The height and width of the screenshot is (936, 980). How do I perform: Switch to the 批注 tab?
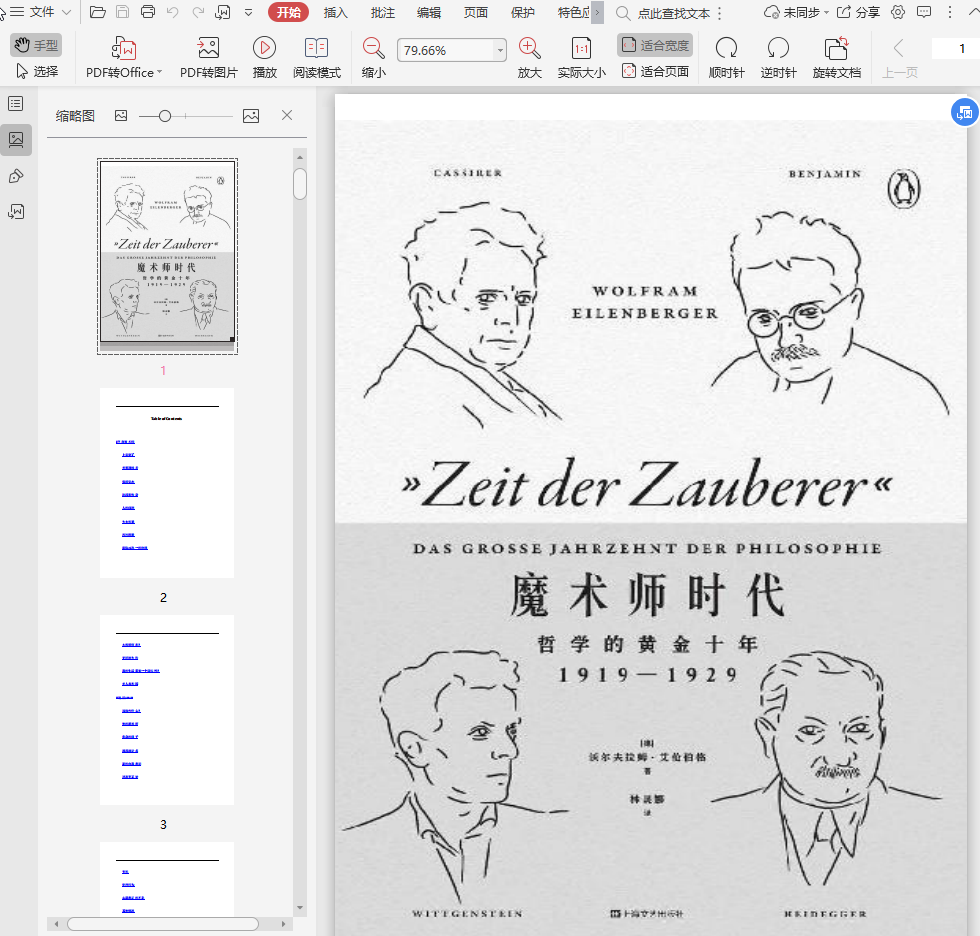(x=382, y=12)
